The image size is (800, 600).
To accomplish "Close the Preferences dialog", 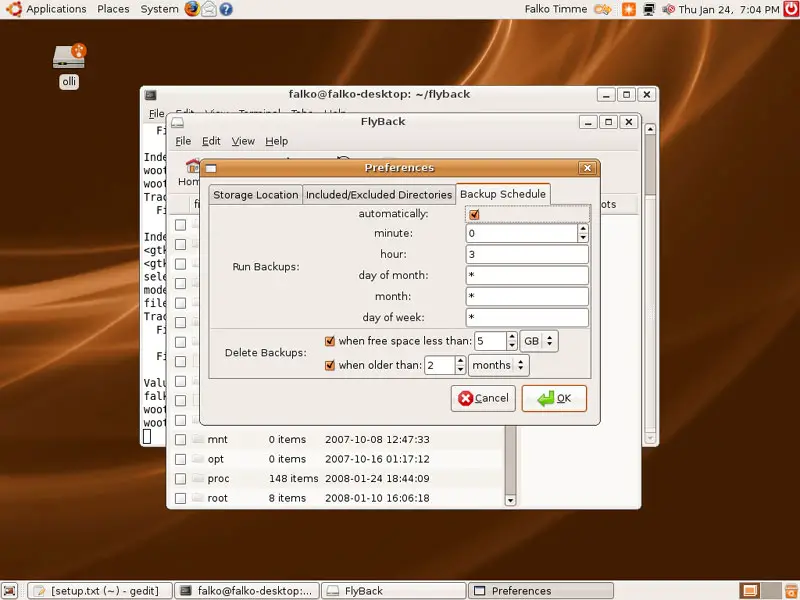I will tap(587, 168).
